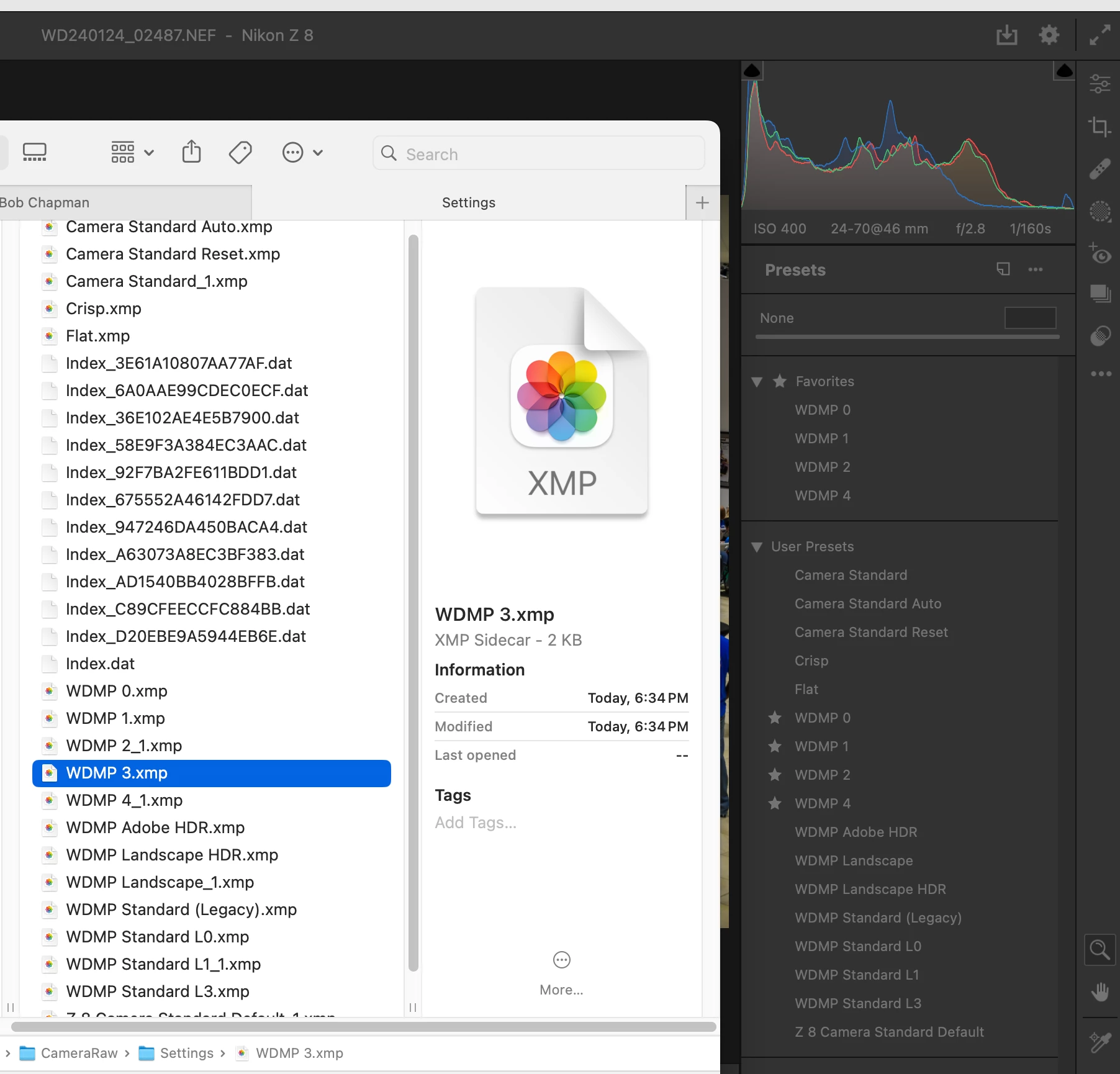
Task: Click the More ellipsis in preview pane
Action: tap(561, 960)
